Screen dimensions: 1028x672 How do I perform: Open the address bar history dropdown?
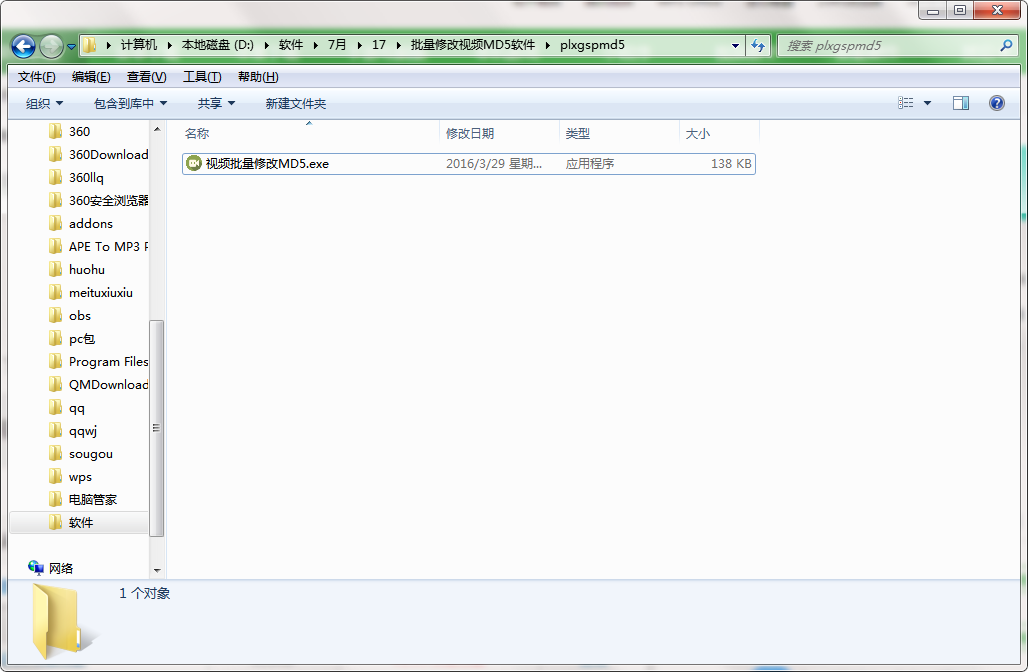pos(736,45)
